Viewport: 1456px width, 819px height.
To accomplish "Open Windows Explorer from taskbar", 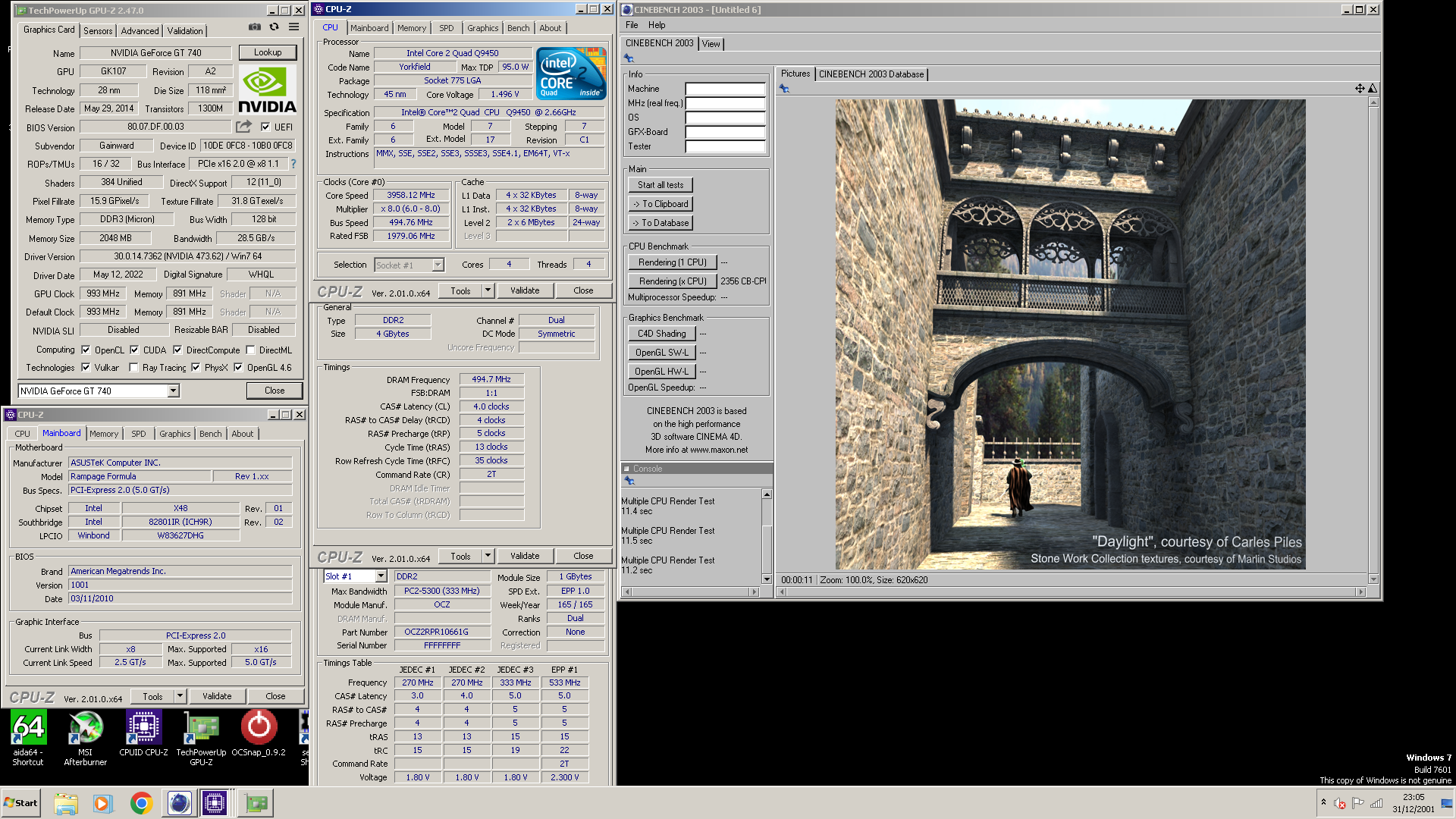I will pos(66,803).
